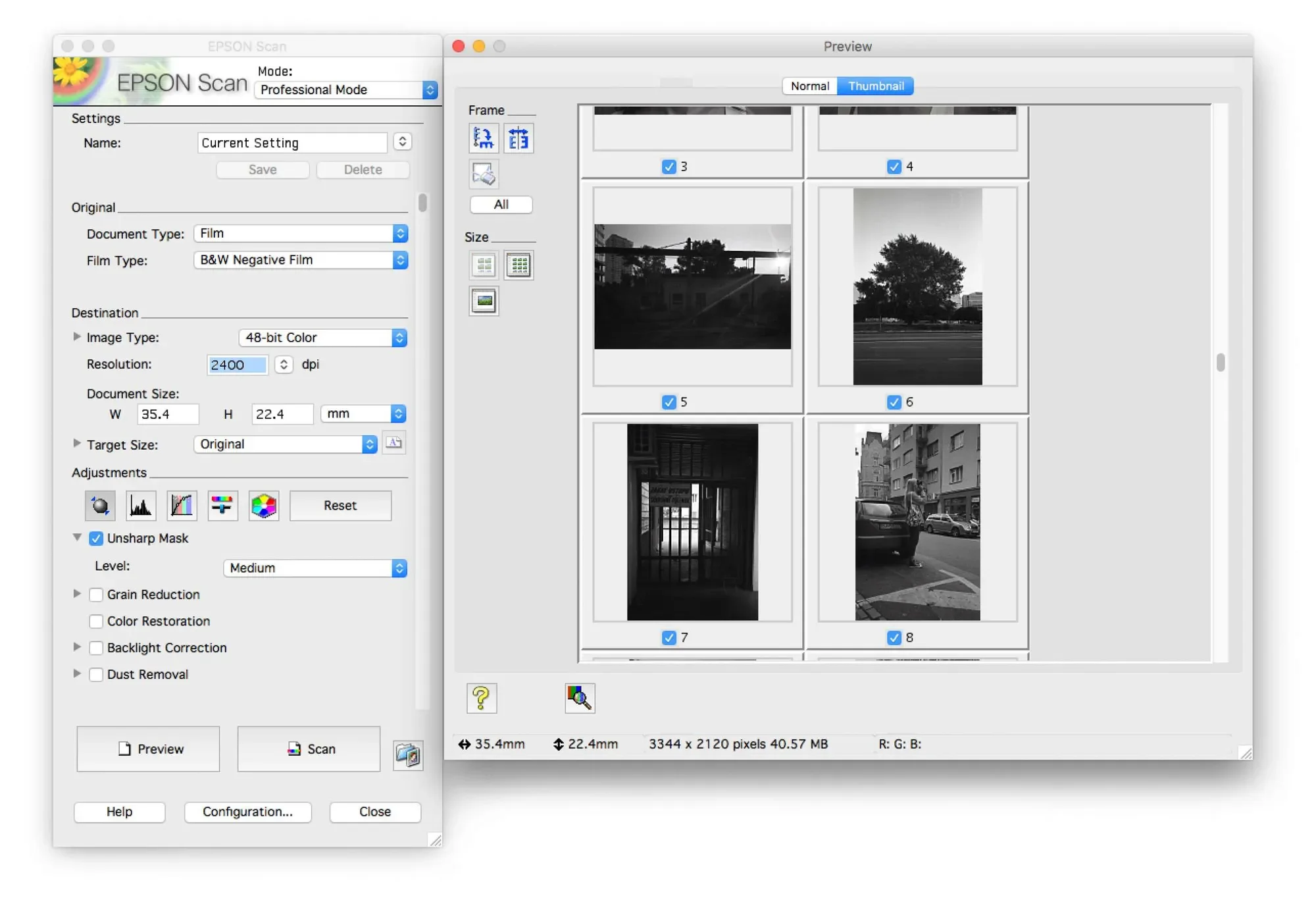1316x898 pixels.
Task: Open the Color Palette wheel icon
Action: 264,506
